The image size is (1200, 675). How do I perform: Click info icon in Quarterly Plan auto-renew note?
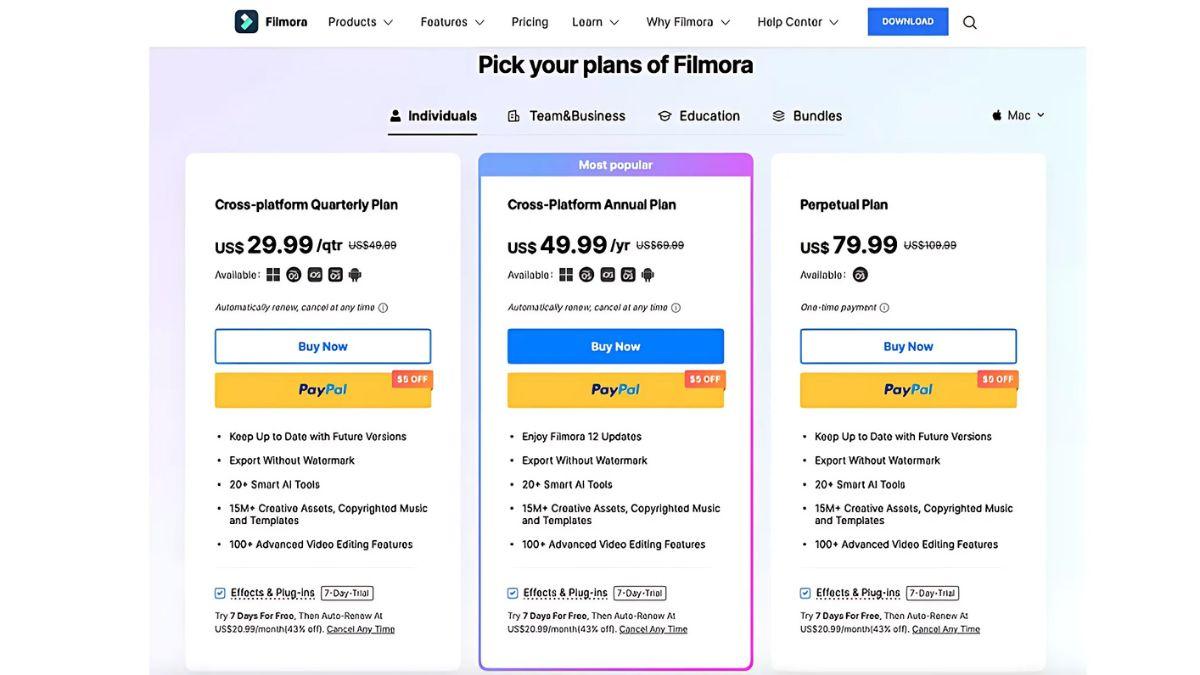pos(383,308)
